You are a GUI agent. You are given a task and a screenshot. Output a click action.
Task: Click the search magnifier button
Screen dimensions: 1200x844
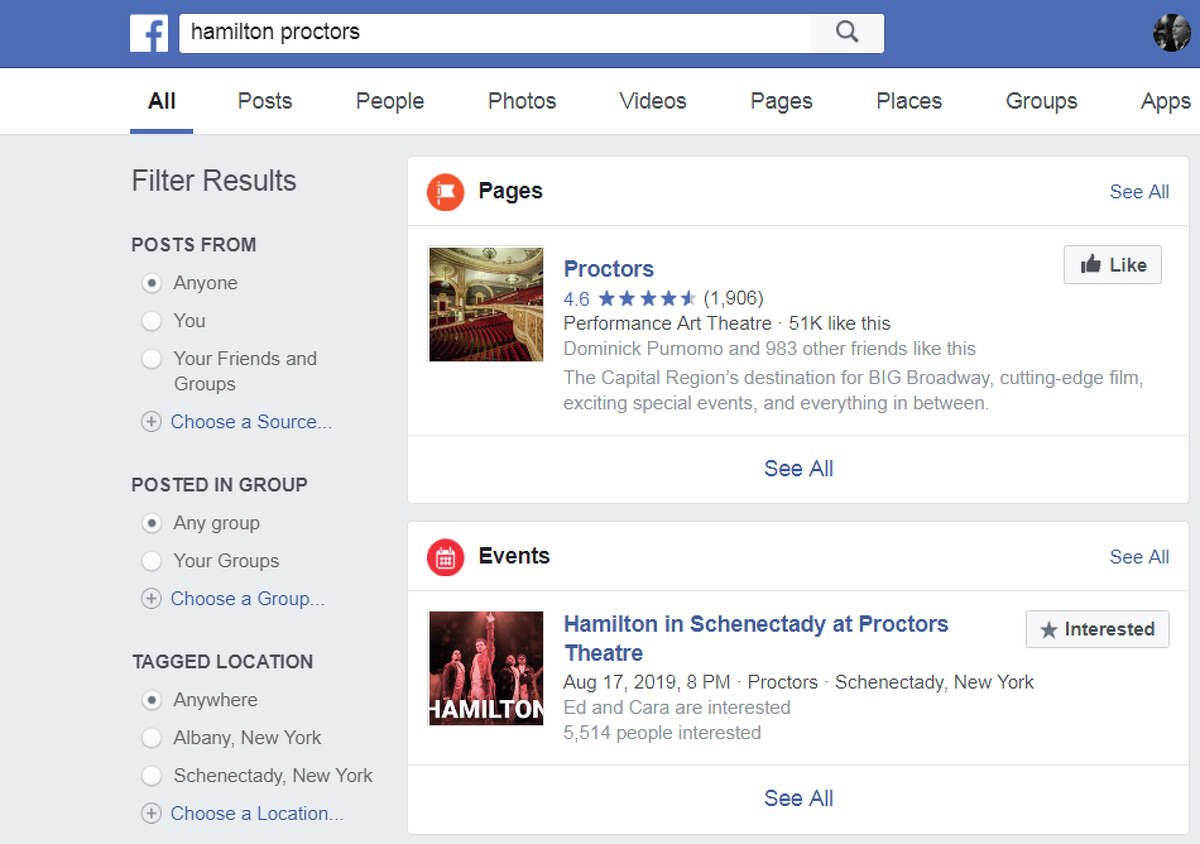847,33
